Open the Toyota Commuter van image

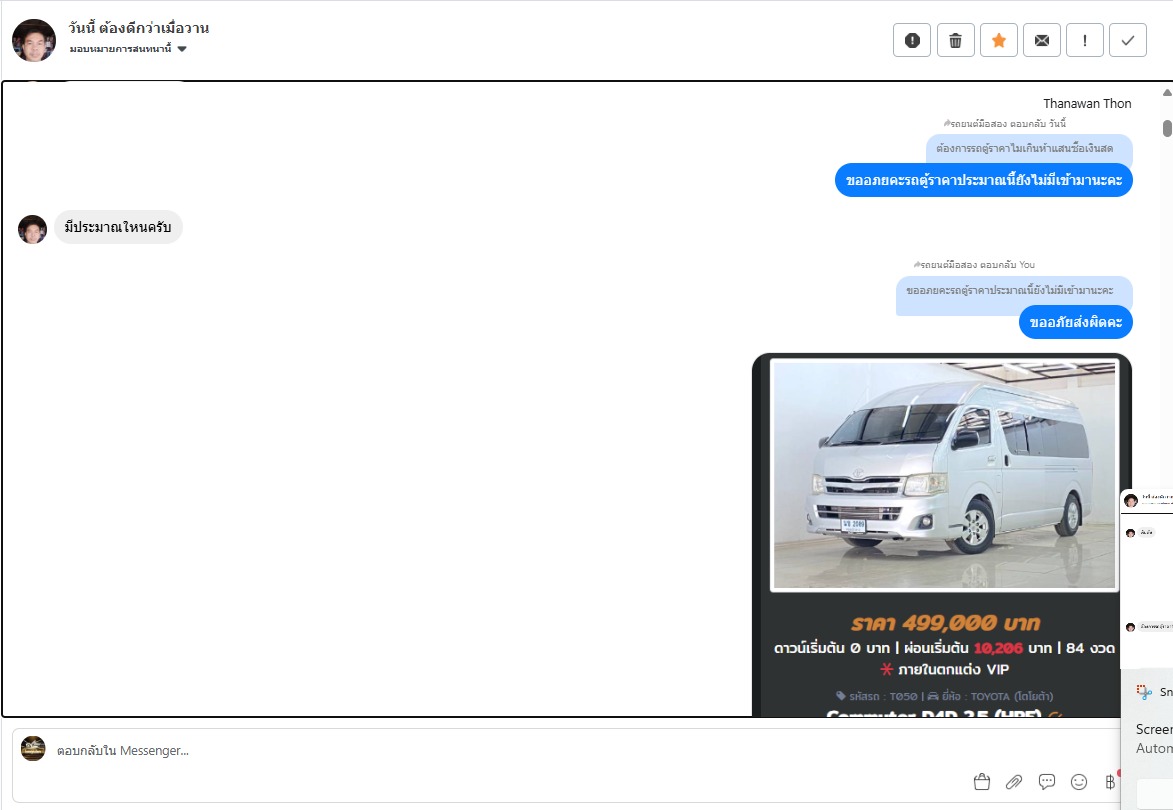click(944, 475)
